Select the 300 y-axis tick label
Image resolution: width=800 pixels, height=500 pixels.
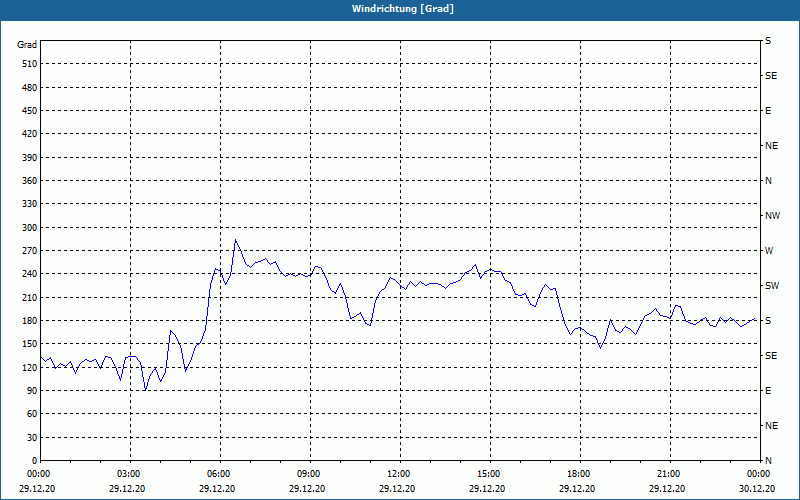tap(30, 228)
